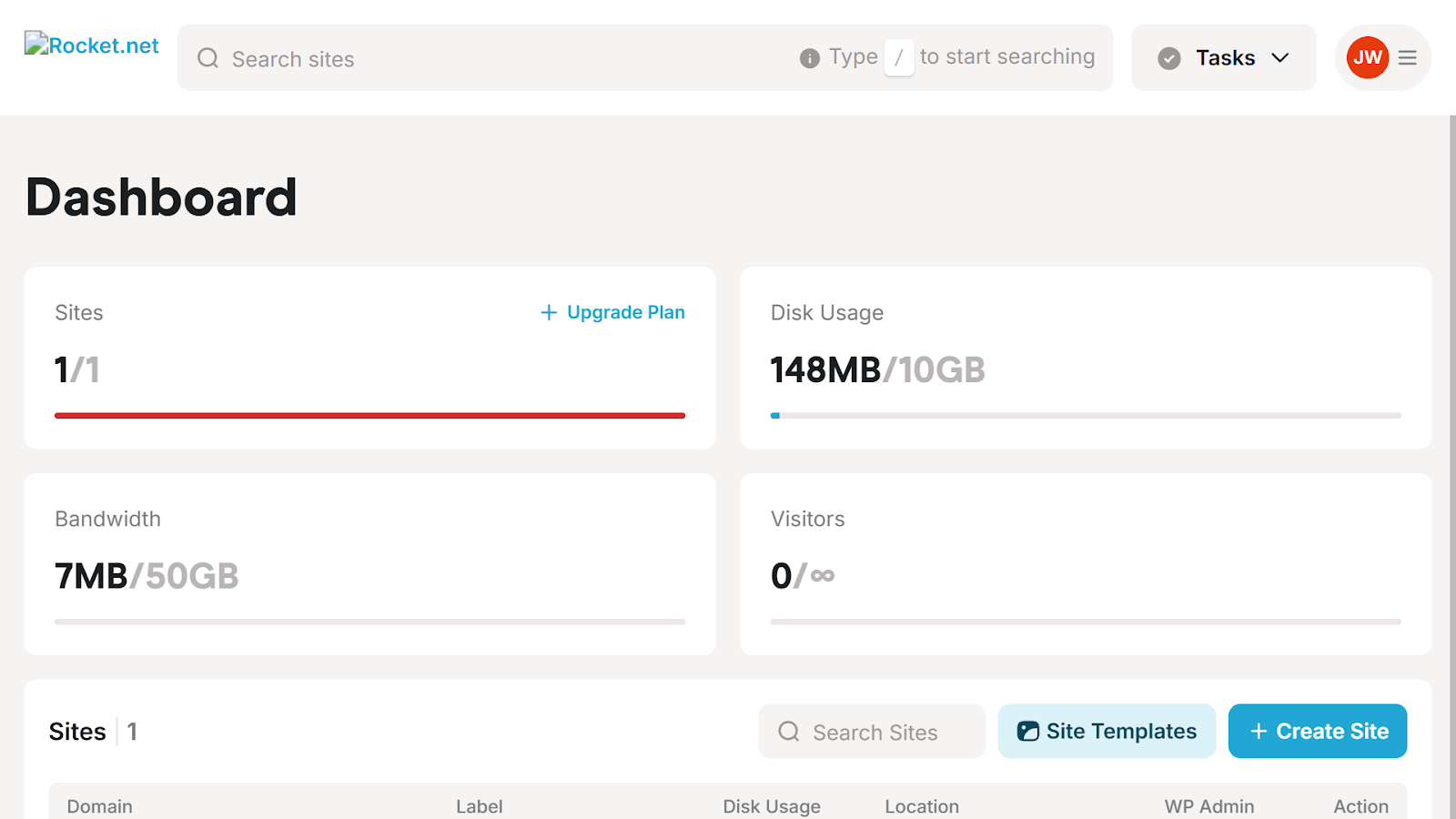
Task: Click into the Search Sites table filter
Action: 872,731
